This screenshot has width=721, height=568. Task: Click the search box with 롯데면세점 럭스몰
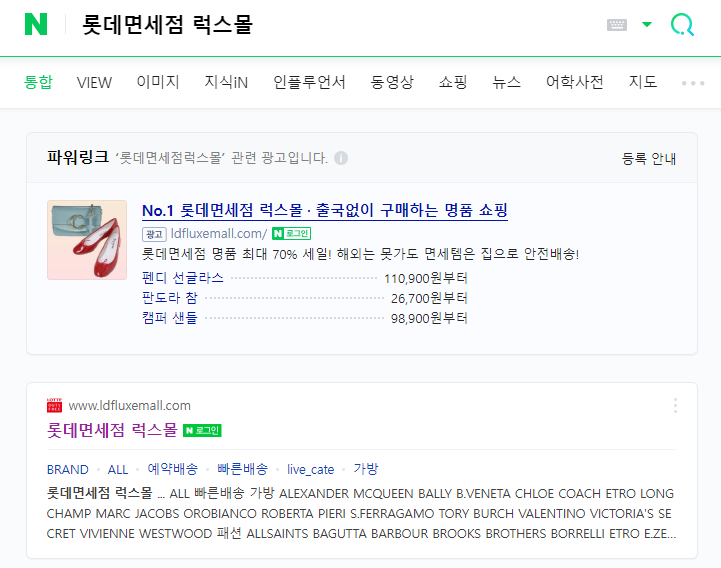pyautogui.click(x=167, y=24)
